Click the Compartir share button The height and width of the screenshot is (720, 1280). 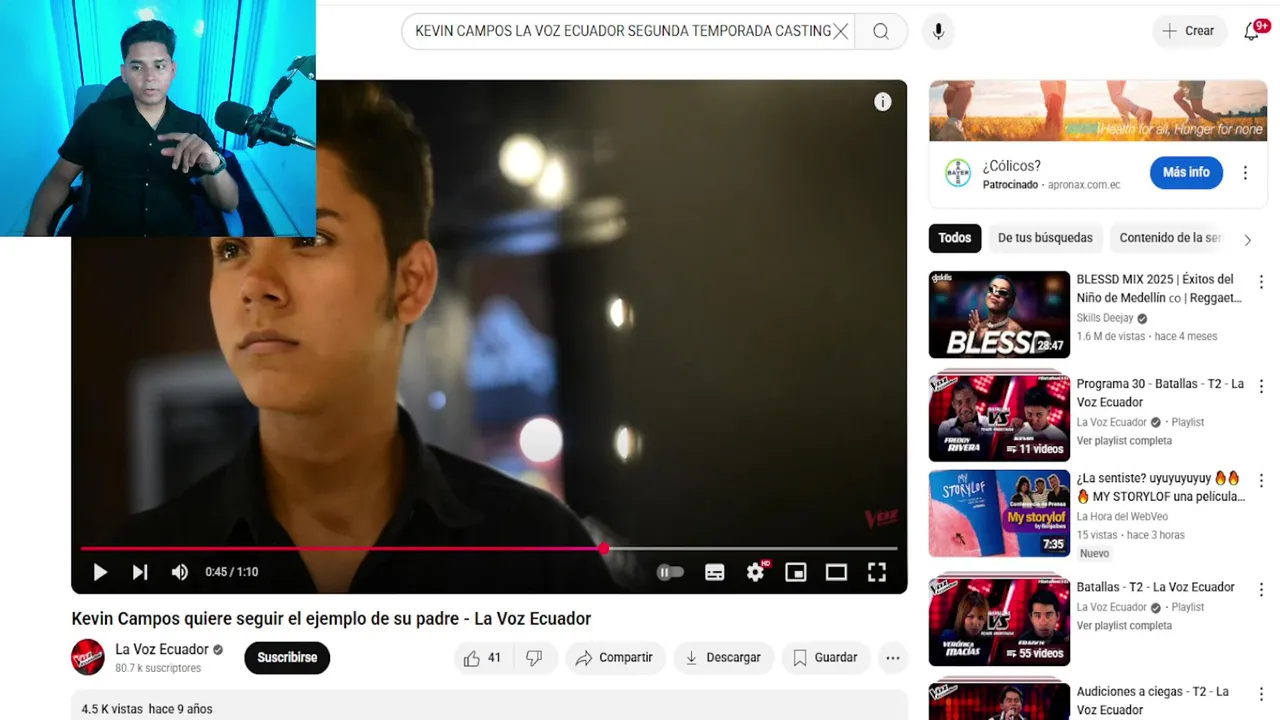pyautogui.click(x=615, y=657)
